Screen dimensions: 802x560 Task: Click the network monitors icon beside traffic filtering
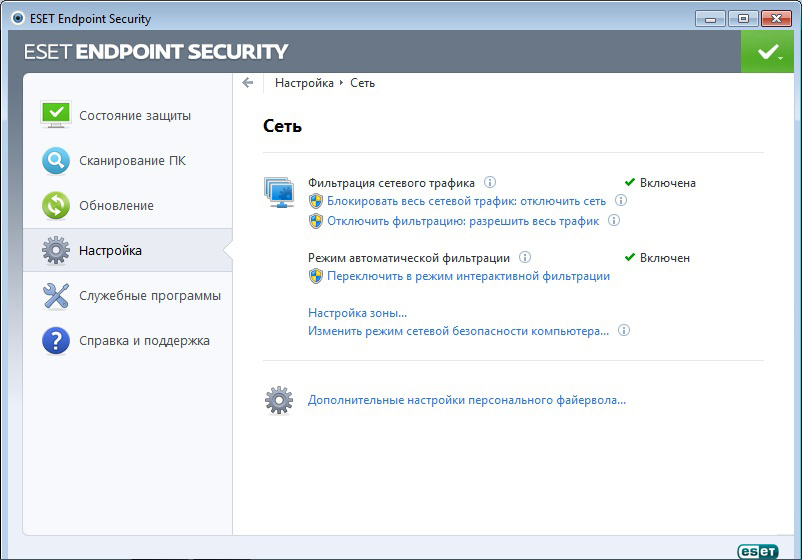point(279,191)
